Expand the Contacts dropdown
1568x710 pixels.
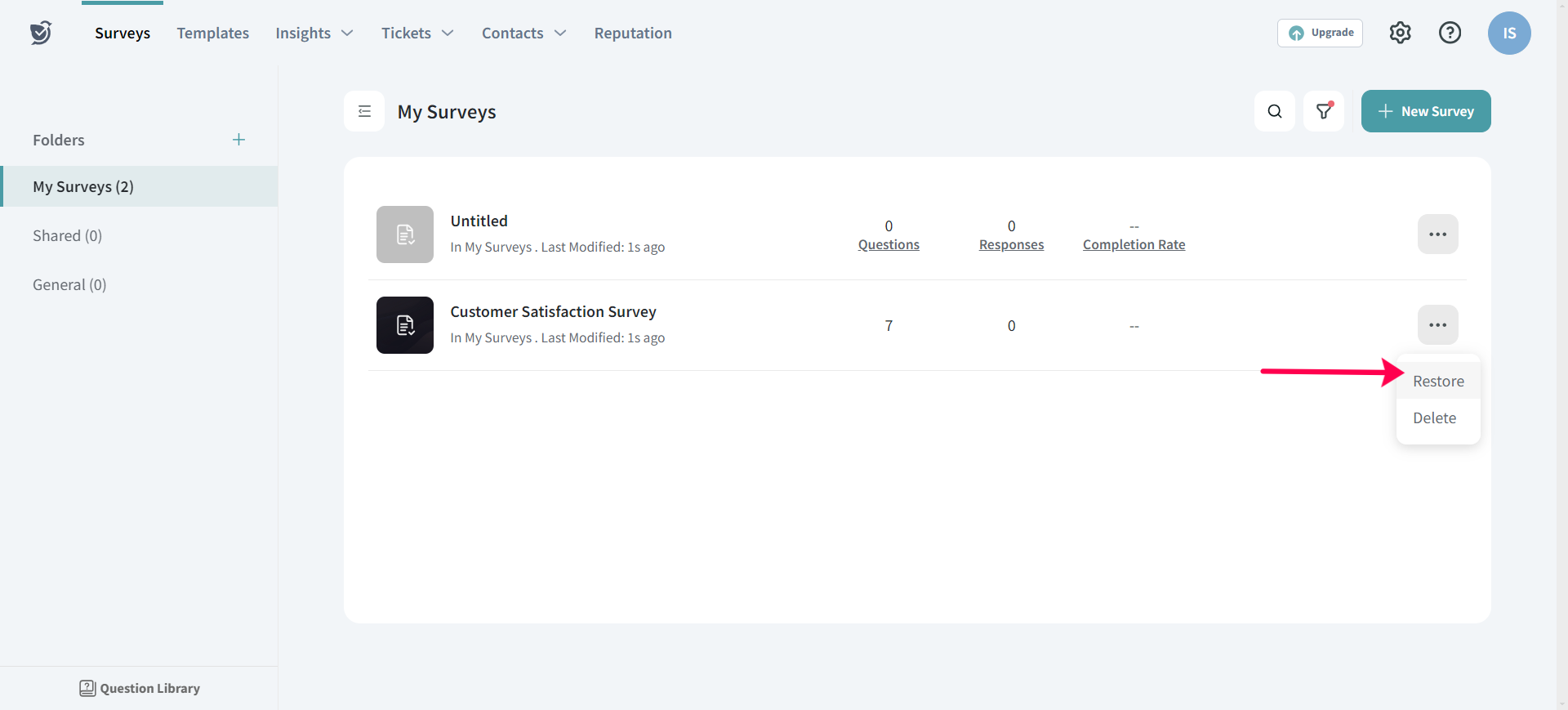(x=523, y=33)
